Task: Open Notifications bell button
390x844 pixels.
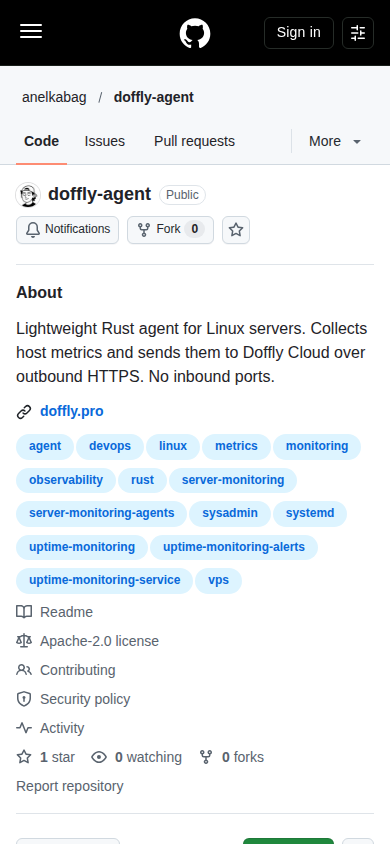Action: click(x=67, y=230)
